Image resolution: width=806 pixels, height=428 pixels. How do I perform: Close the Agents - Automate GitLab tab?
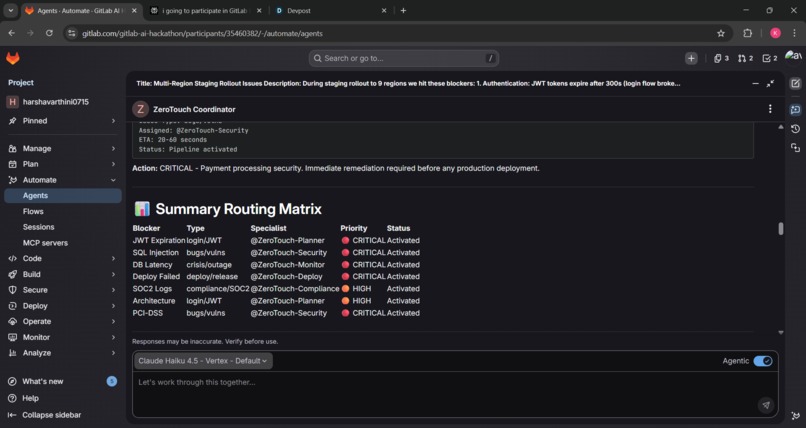pyautogui.click(x=134, y=10)
